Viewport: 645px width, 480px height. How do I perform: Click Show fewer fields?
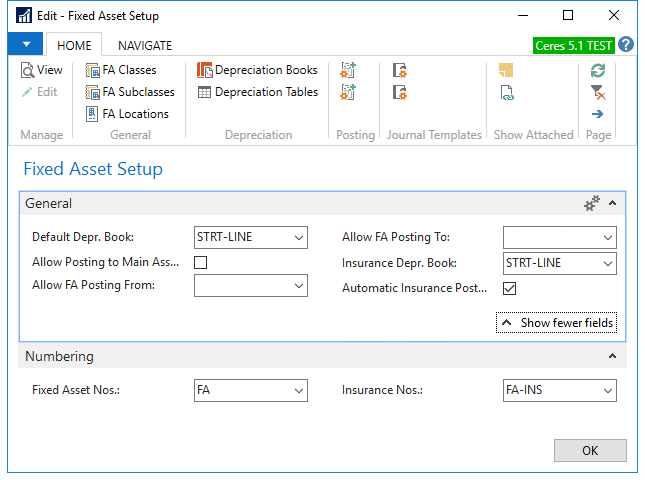coord(557,323)
